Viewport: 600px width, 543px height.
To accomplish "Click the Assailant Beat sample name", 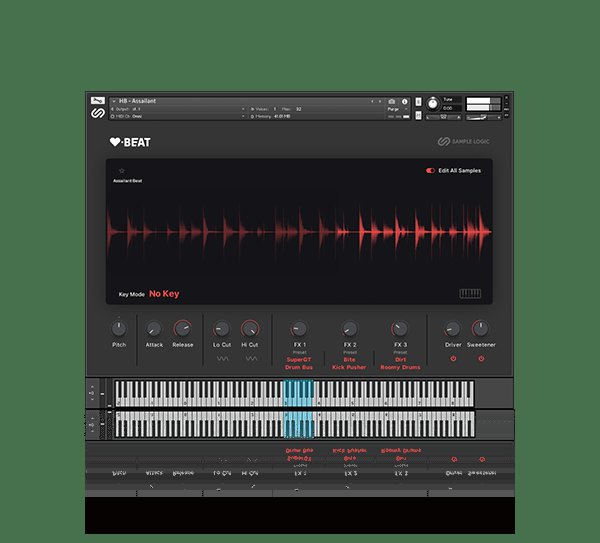I will 127,181.
